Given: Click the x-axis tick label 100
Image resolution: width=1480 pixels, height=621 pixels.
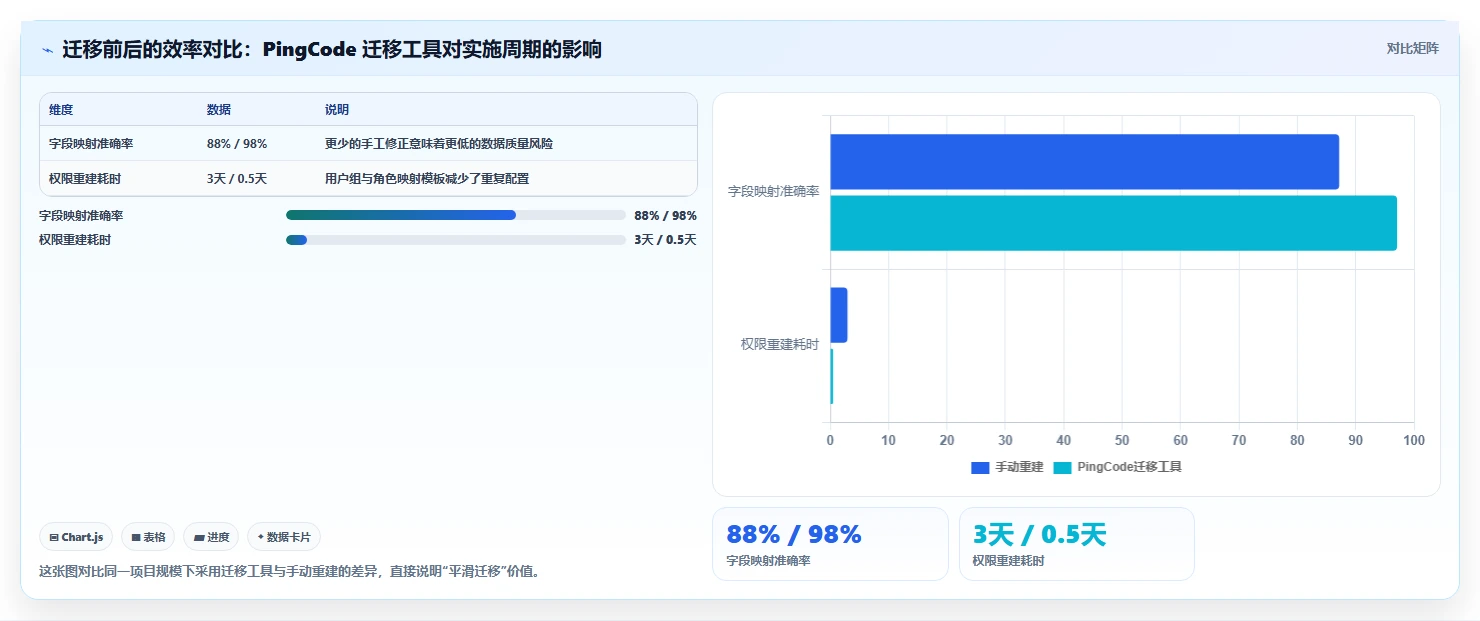Looking at the screenshot, I should tap(1414, 440).
